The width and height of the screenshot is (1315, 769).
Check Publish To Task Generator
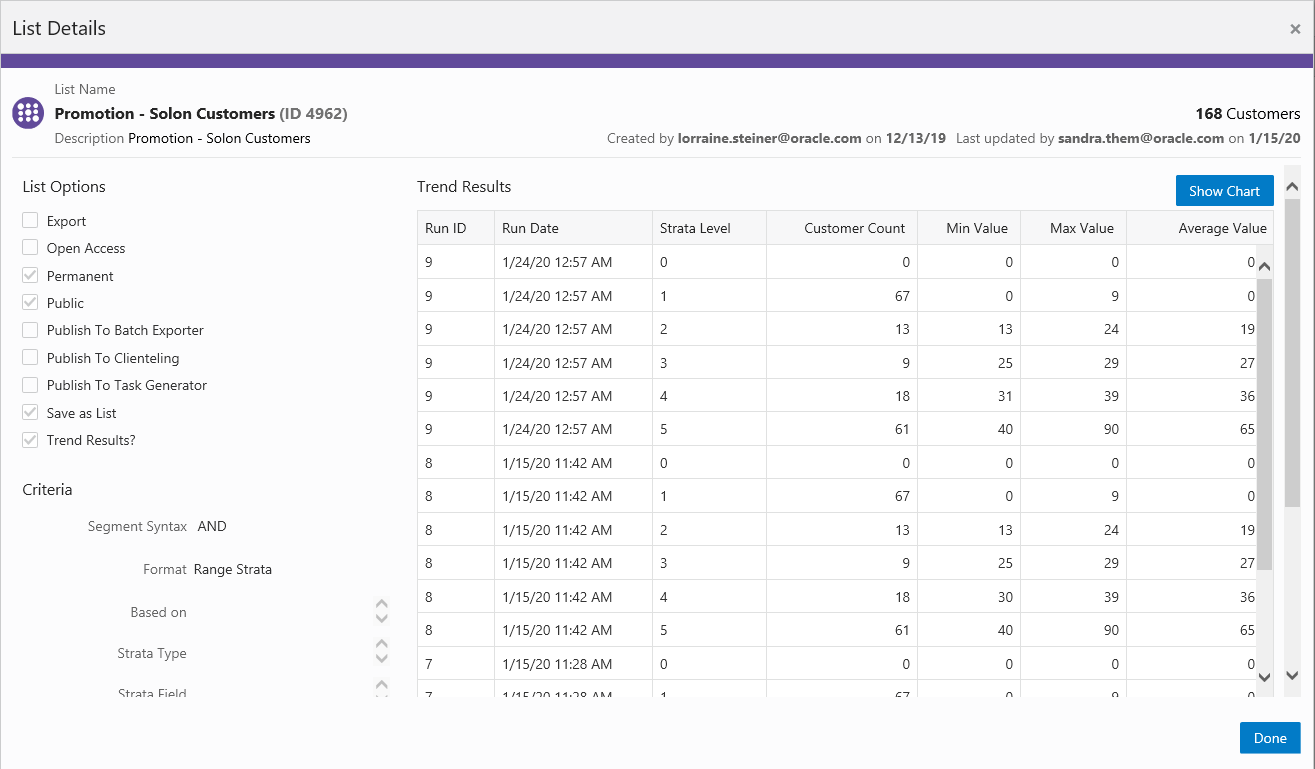coord(30,385)
